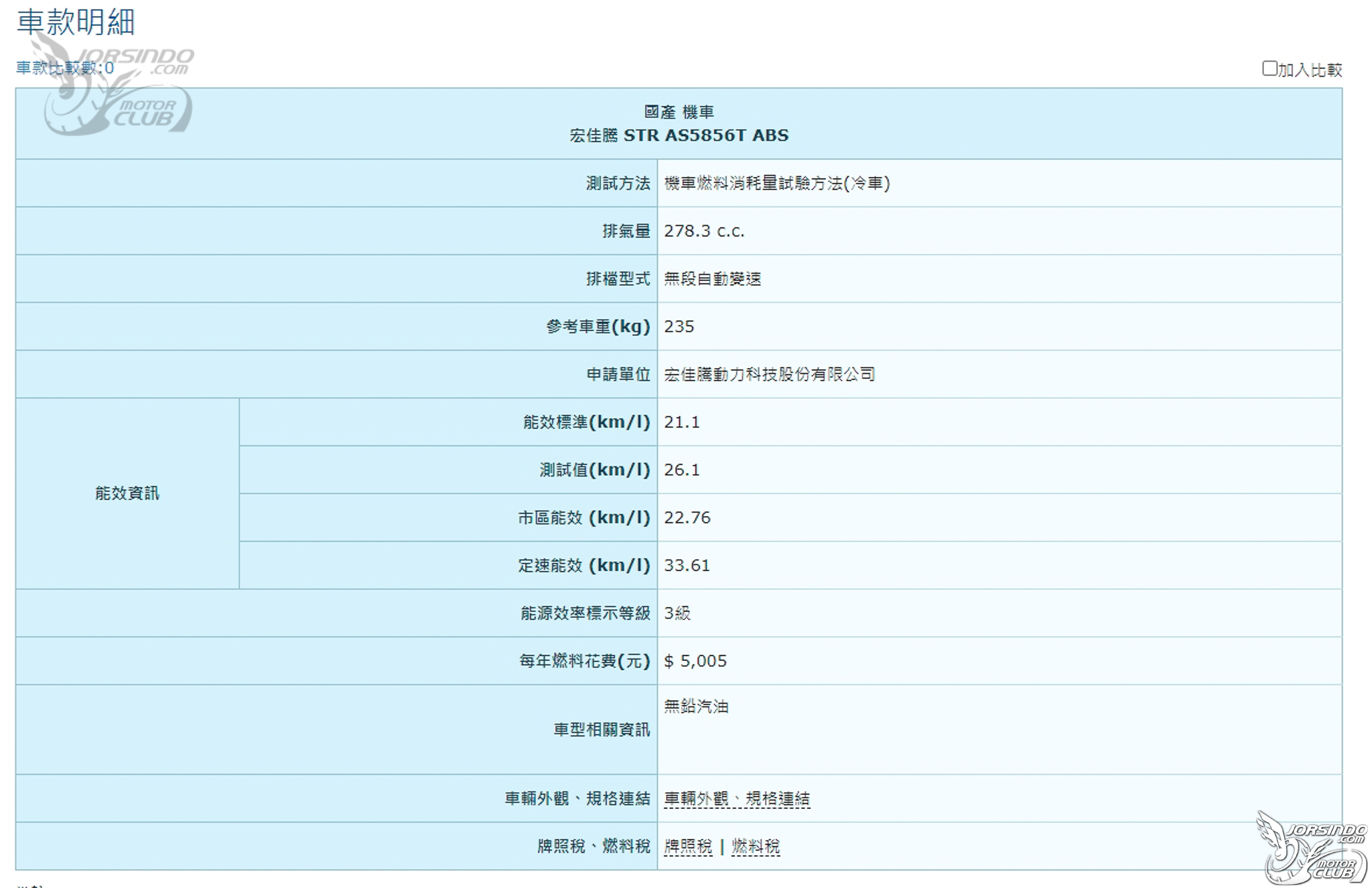Select city efficiency value 22.76
Screen dimensions: 1372x888
pos(687,517)
